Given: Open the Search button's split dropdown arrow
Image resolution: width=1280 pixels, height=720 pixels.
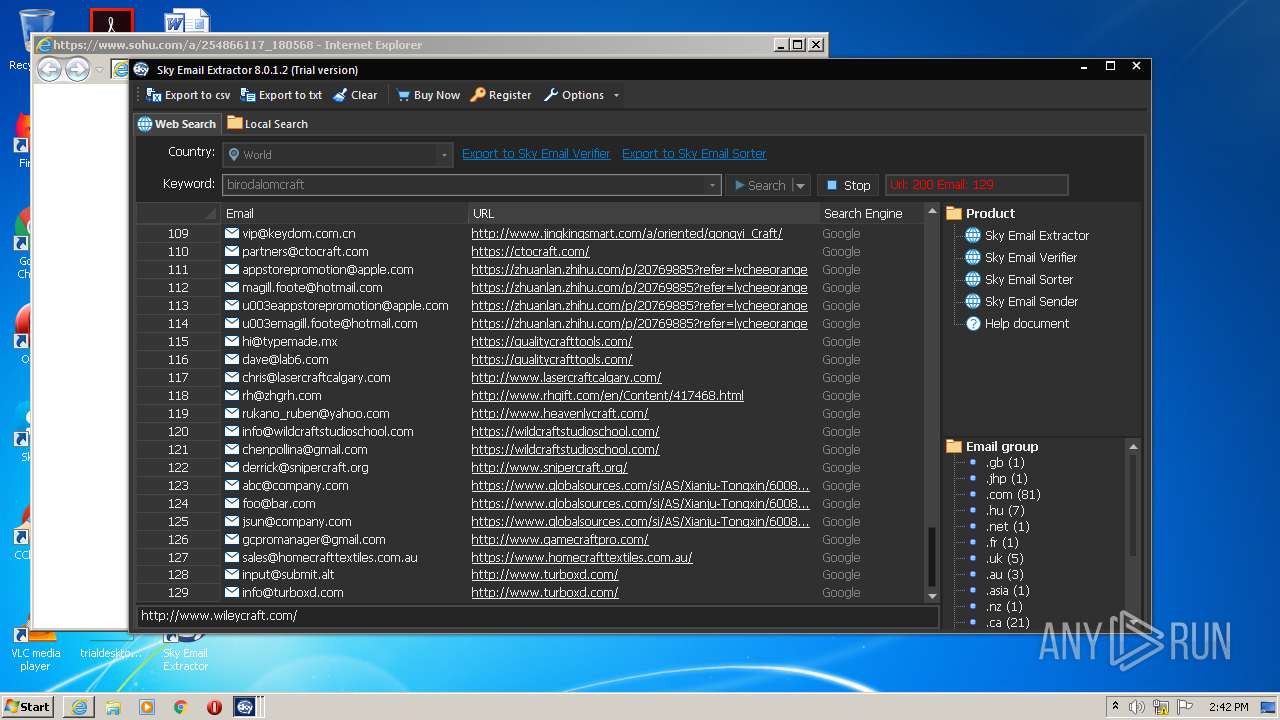Looking at the screenshot, I should [x=800, y=185].
